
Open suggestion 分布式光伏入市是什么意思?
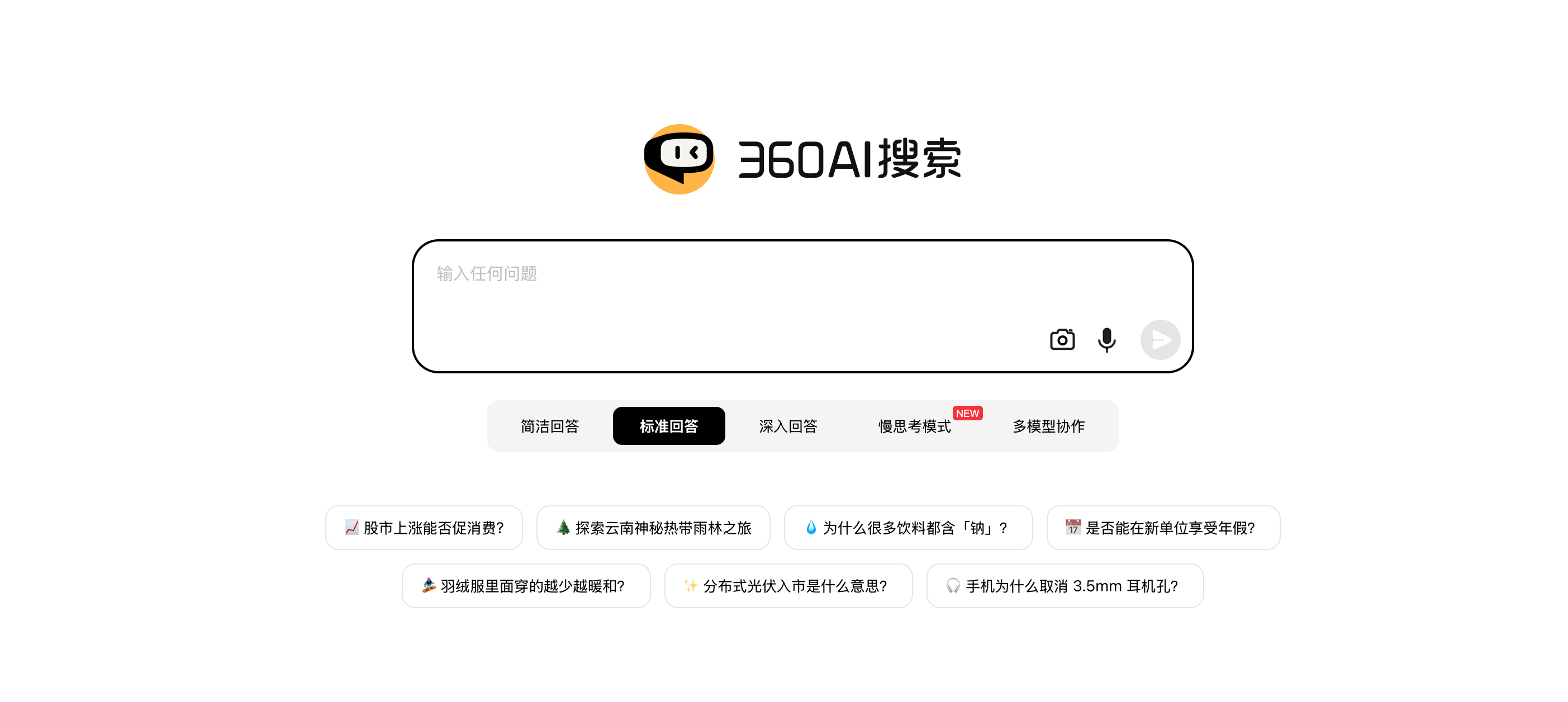point(789,586)
